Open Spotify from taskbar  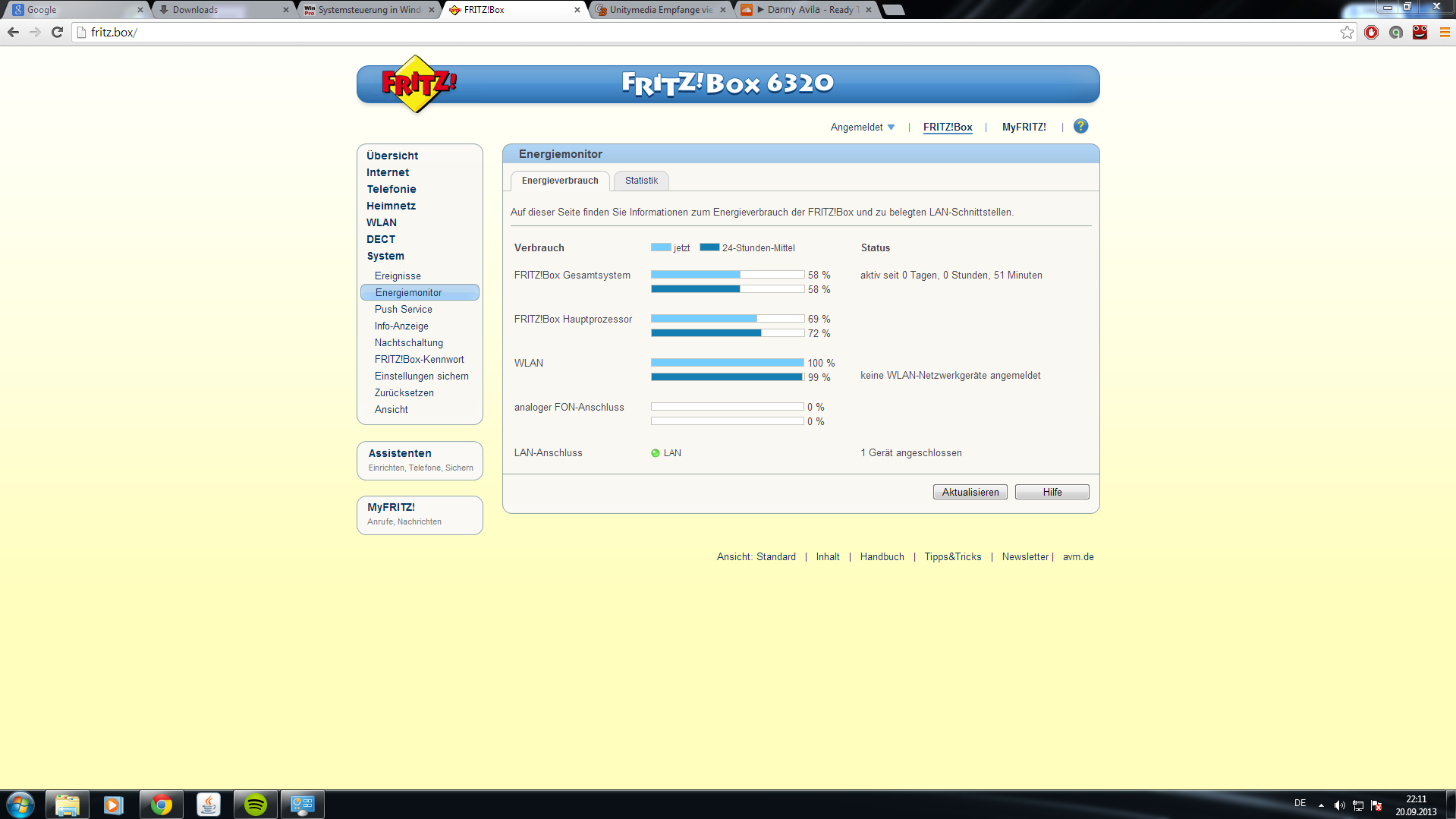pyautogui.click(x=255, y=805)
